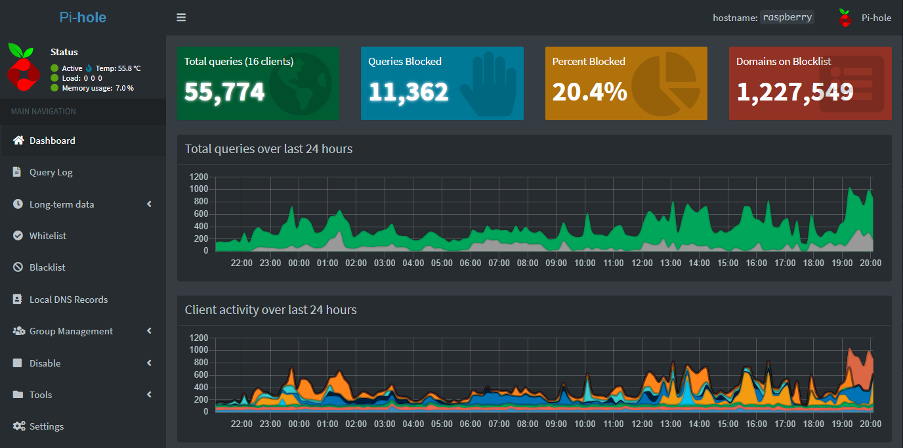The image size is (904, 448).
Task: Click the Dashboard home icon
Action: [18, 141]
